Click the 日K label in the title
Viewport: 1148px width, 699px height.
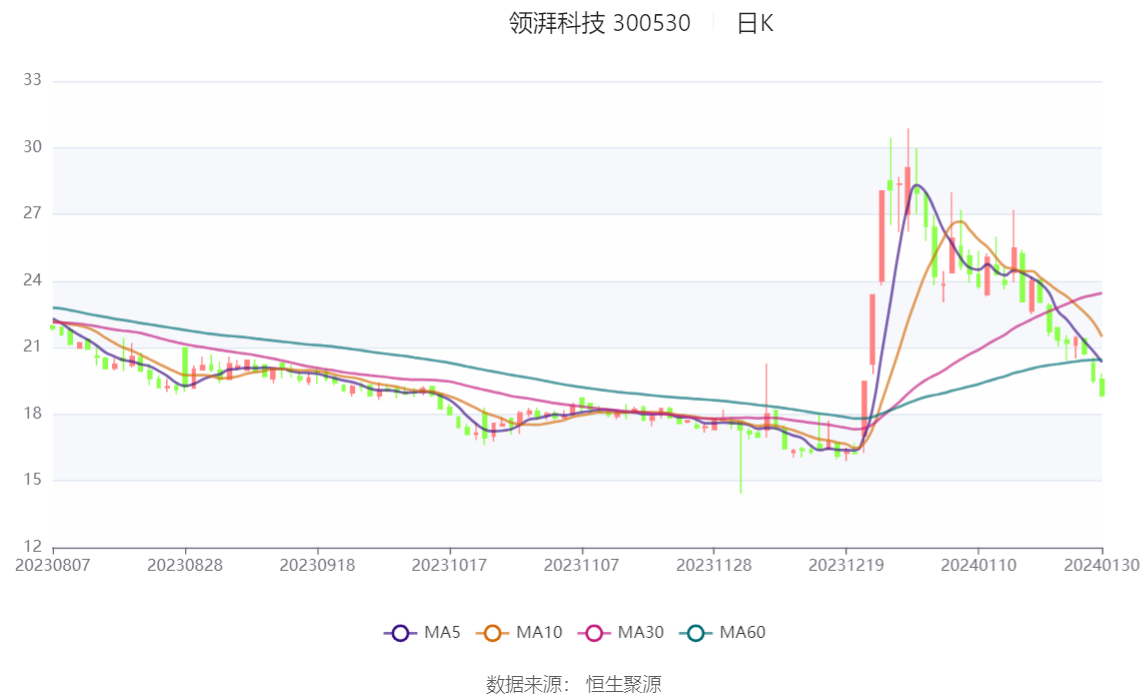point(755,23)
